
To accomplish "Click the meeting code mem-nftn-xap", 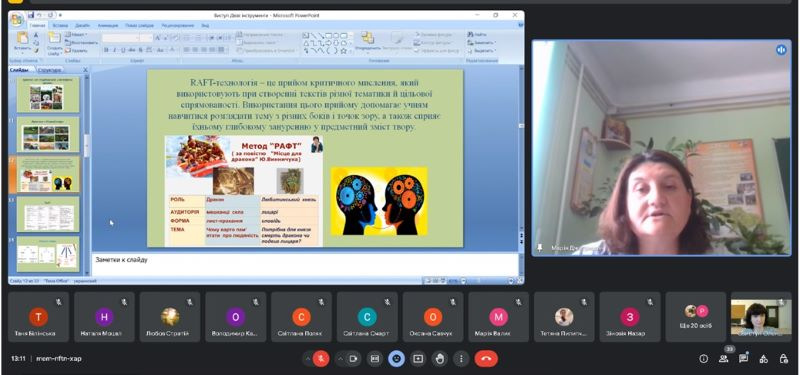I will coord(59,359).
